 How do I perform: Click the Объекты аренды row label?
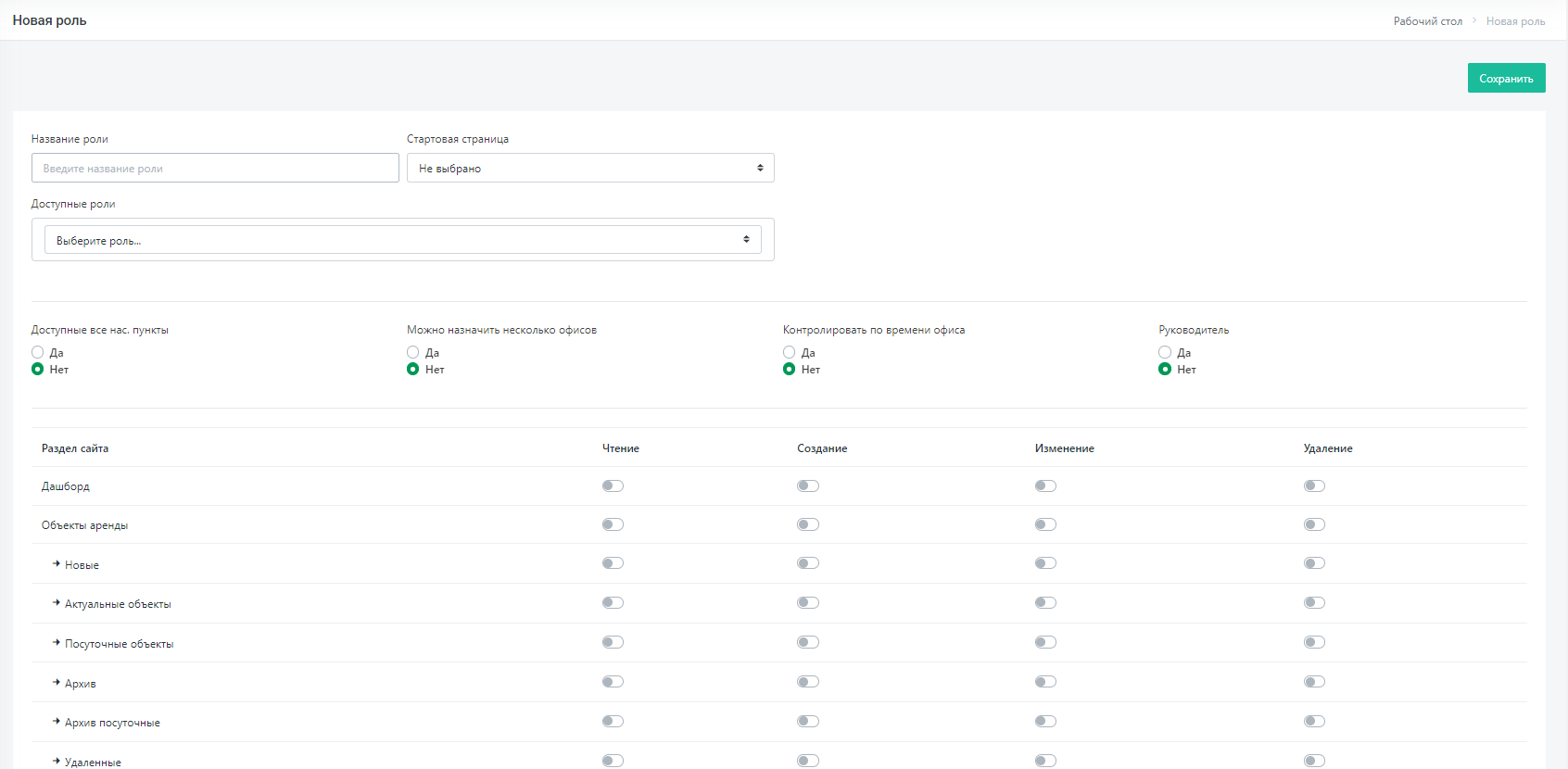click(84, 525)
